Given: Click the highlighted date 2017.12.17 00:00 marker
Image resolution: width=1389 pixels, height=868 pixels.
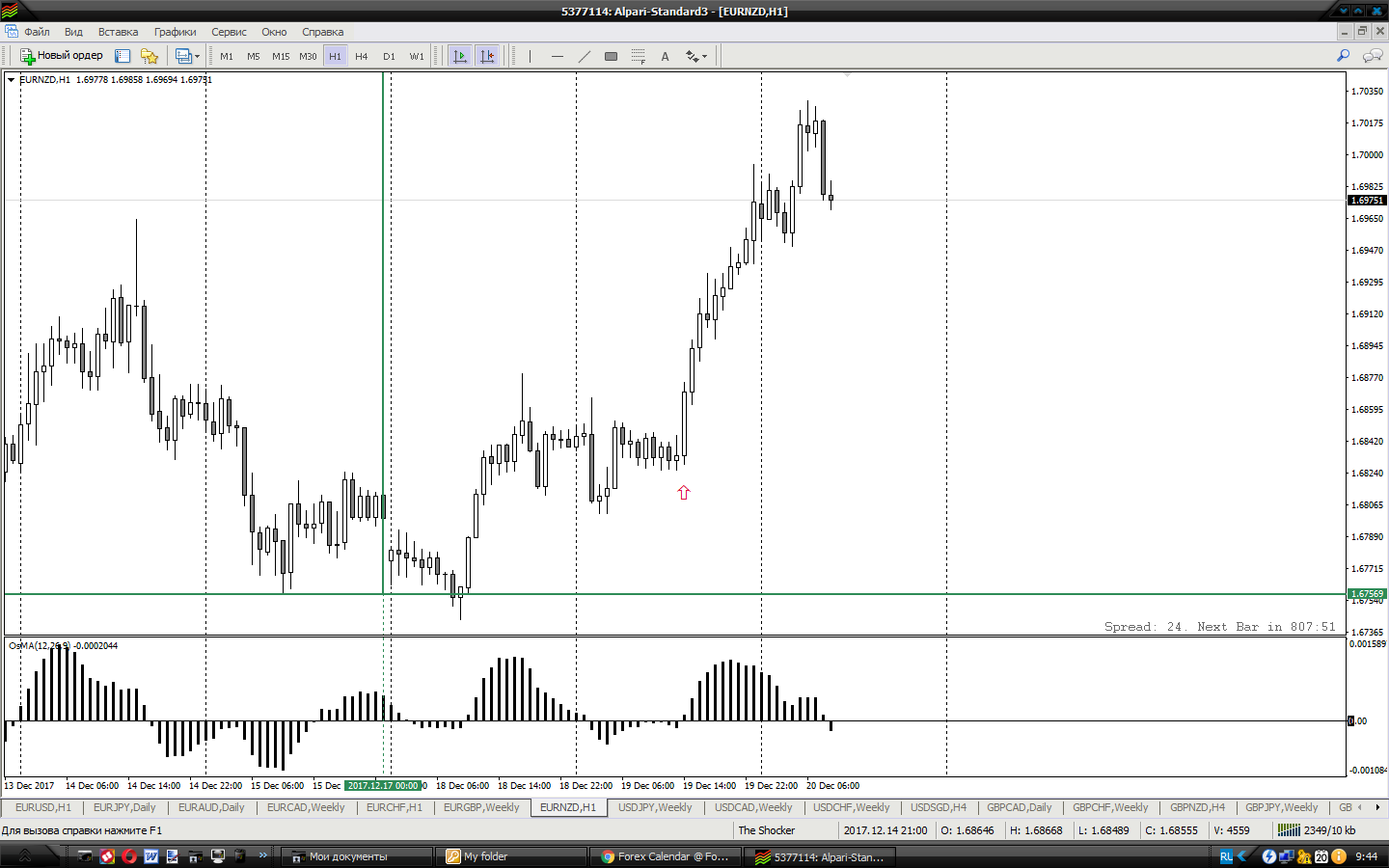Looking at the screenshot, I should [383, 786].
